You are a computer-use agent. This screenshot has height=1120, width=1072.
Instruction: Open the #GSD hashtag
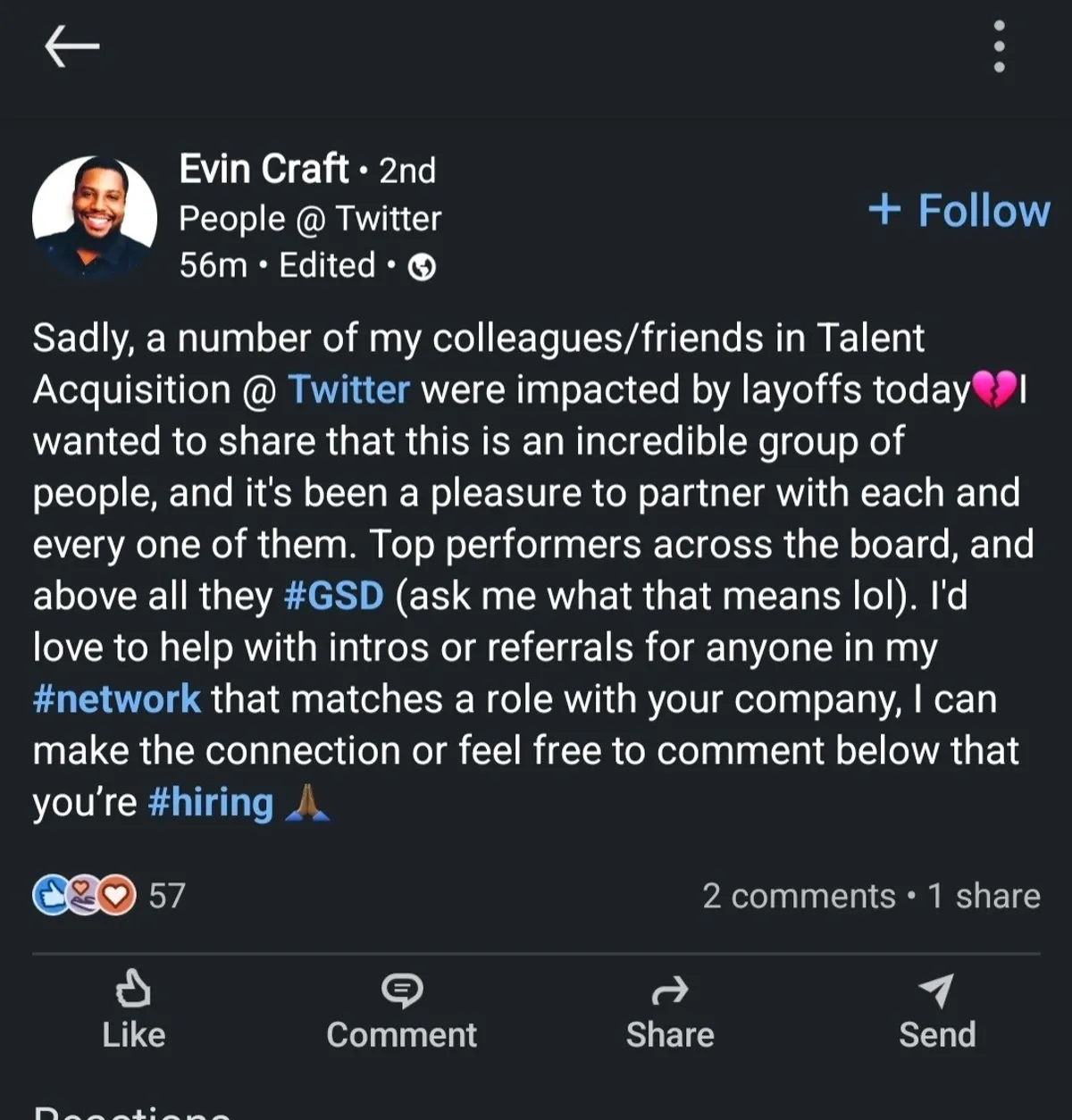pyautogui.click(x=333, y=596)
